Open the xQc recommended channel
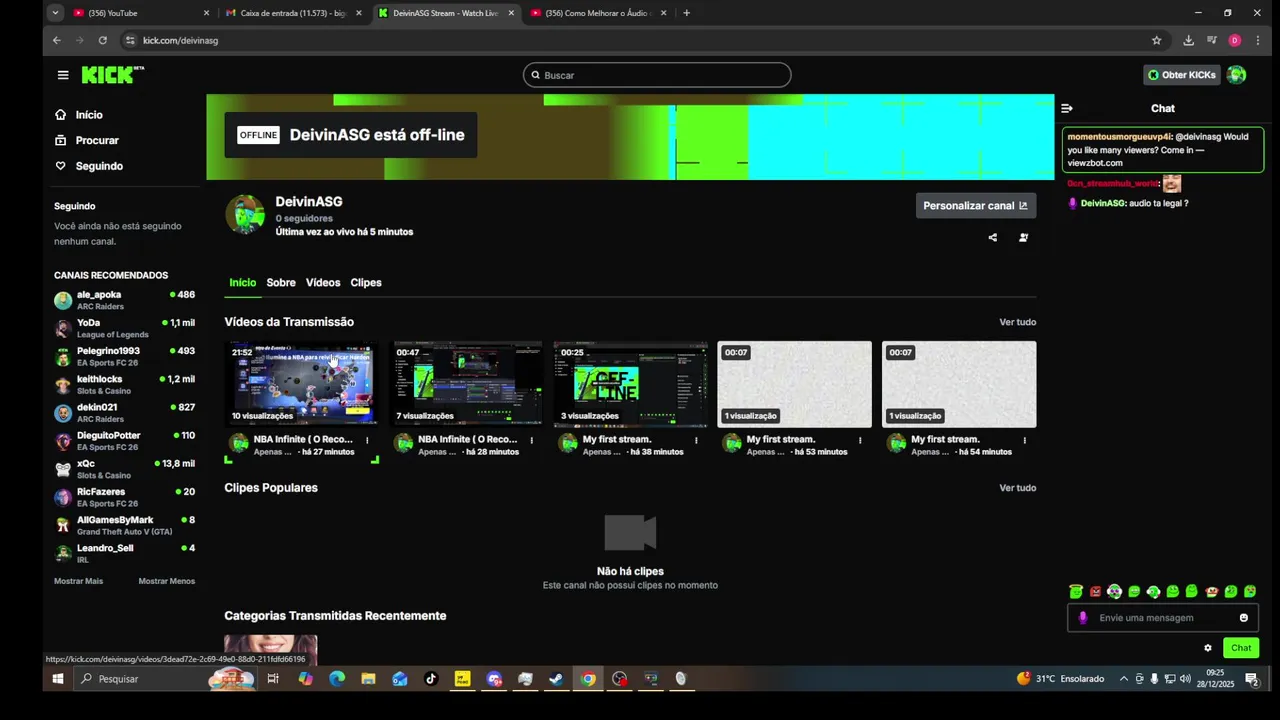1280x720 pixels. tap(125, 469)
